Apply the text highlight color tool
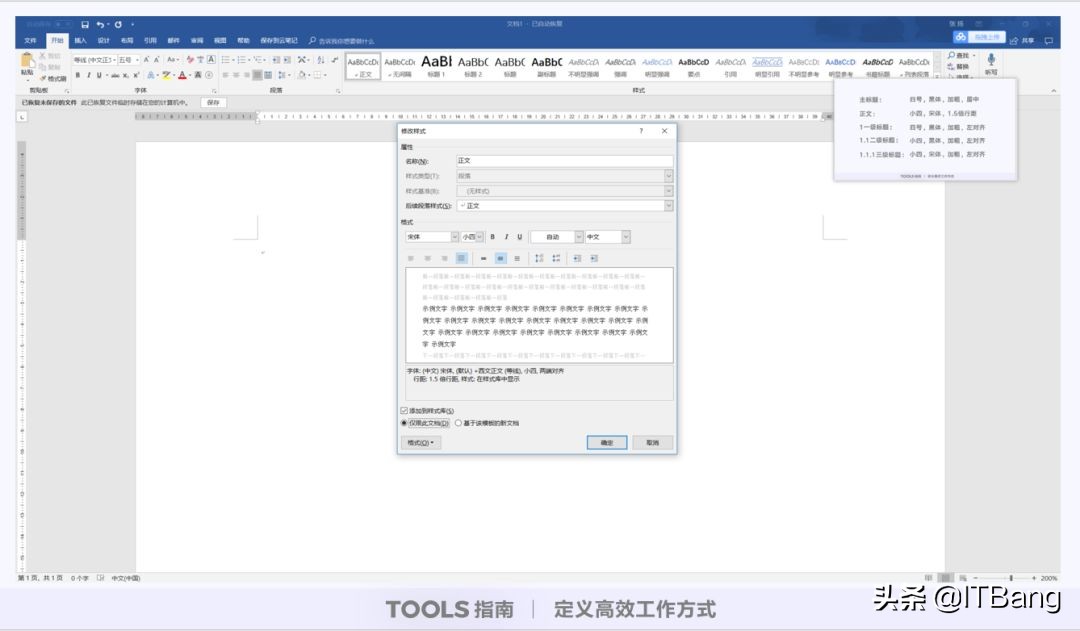 [x=166, y=74]
